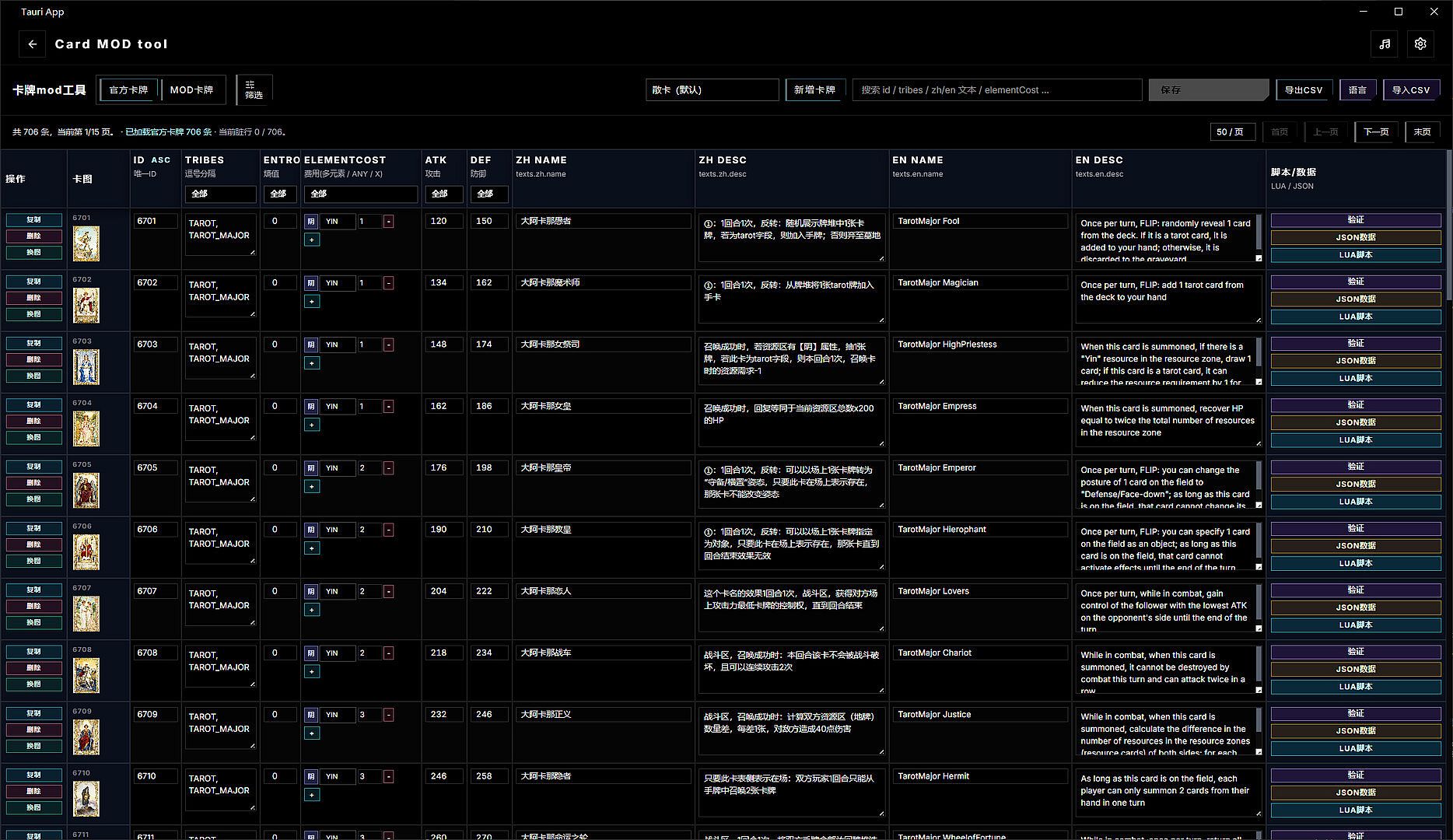Click the 新增卡牌 add card button
Viewport: 1453px width, 840px height.
coord(814,90)
